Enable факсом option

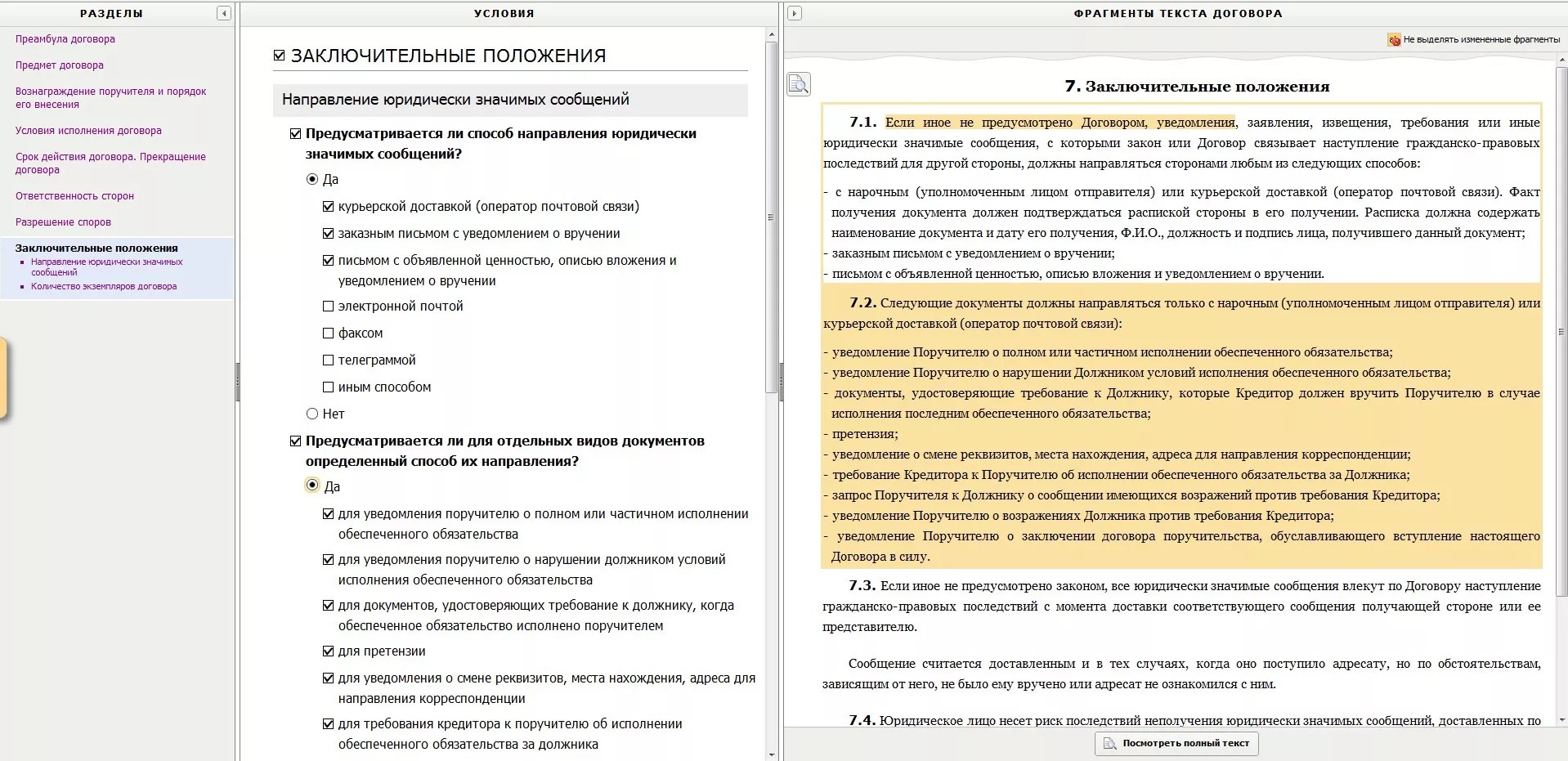click(x=328, y=333)
